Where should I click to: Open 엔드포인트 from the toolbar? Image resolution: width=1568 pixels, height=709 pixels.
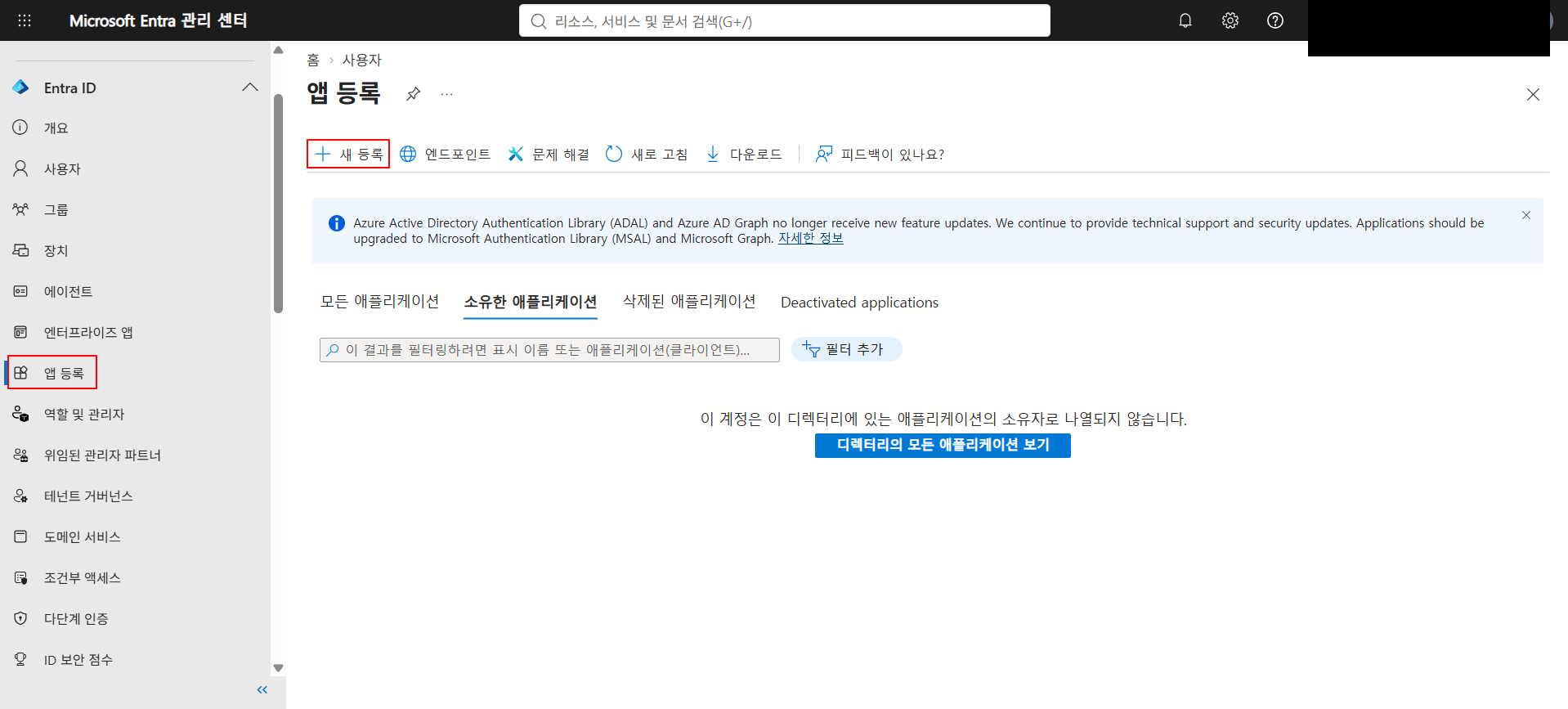tap(445, 154)
